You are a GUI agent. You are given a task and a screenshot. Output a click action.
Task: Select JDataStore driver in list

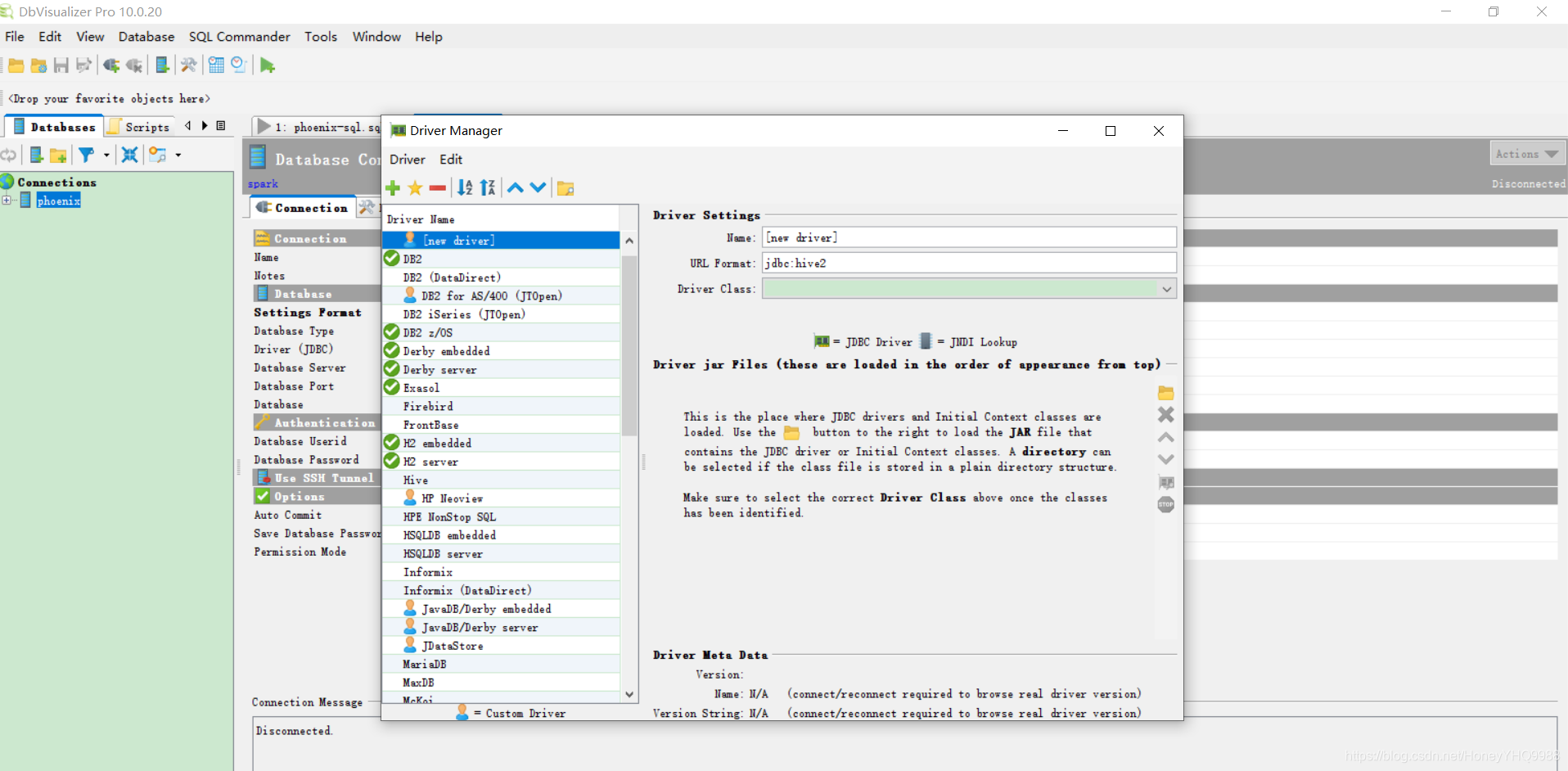[x=501, y=646]
